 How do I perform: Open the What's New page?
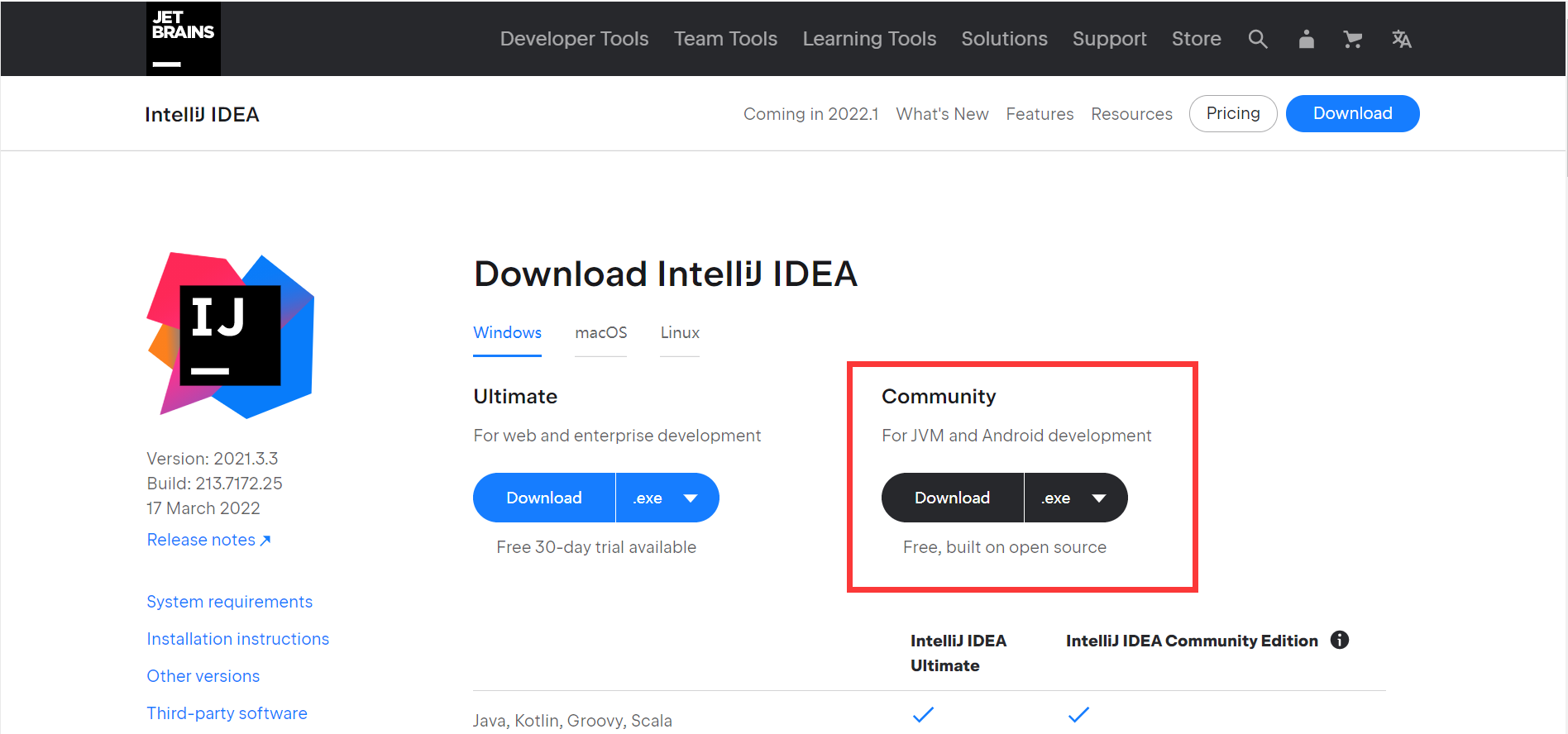[x=942, y=114]
